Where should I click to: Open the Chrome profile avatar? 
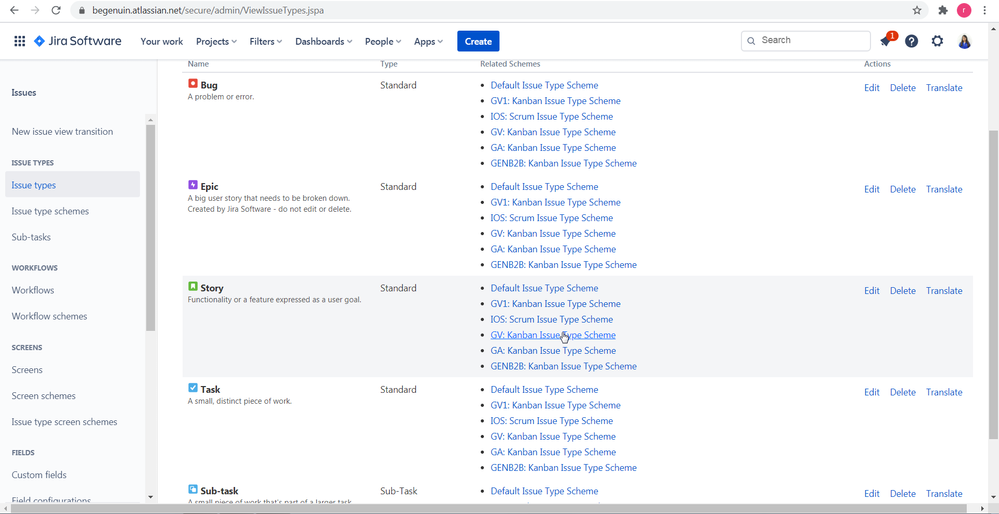point(964,10)
